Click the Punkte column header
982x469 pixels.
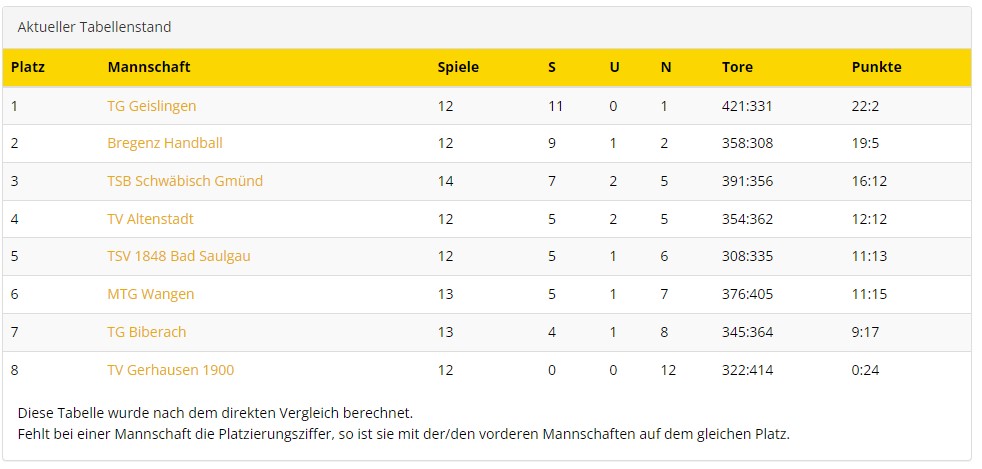876,67
